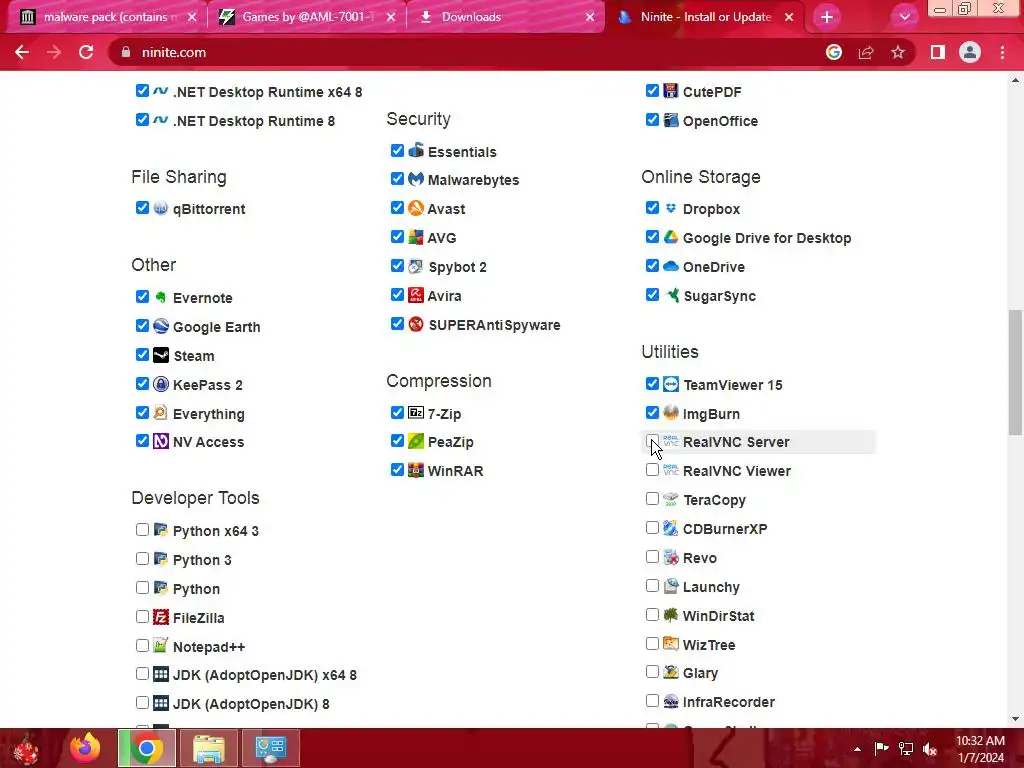Close the Downloads tab

[x=590, y=17]
